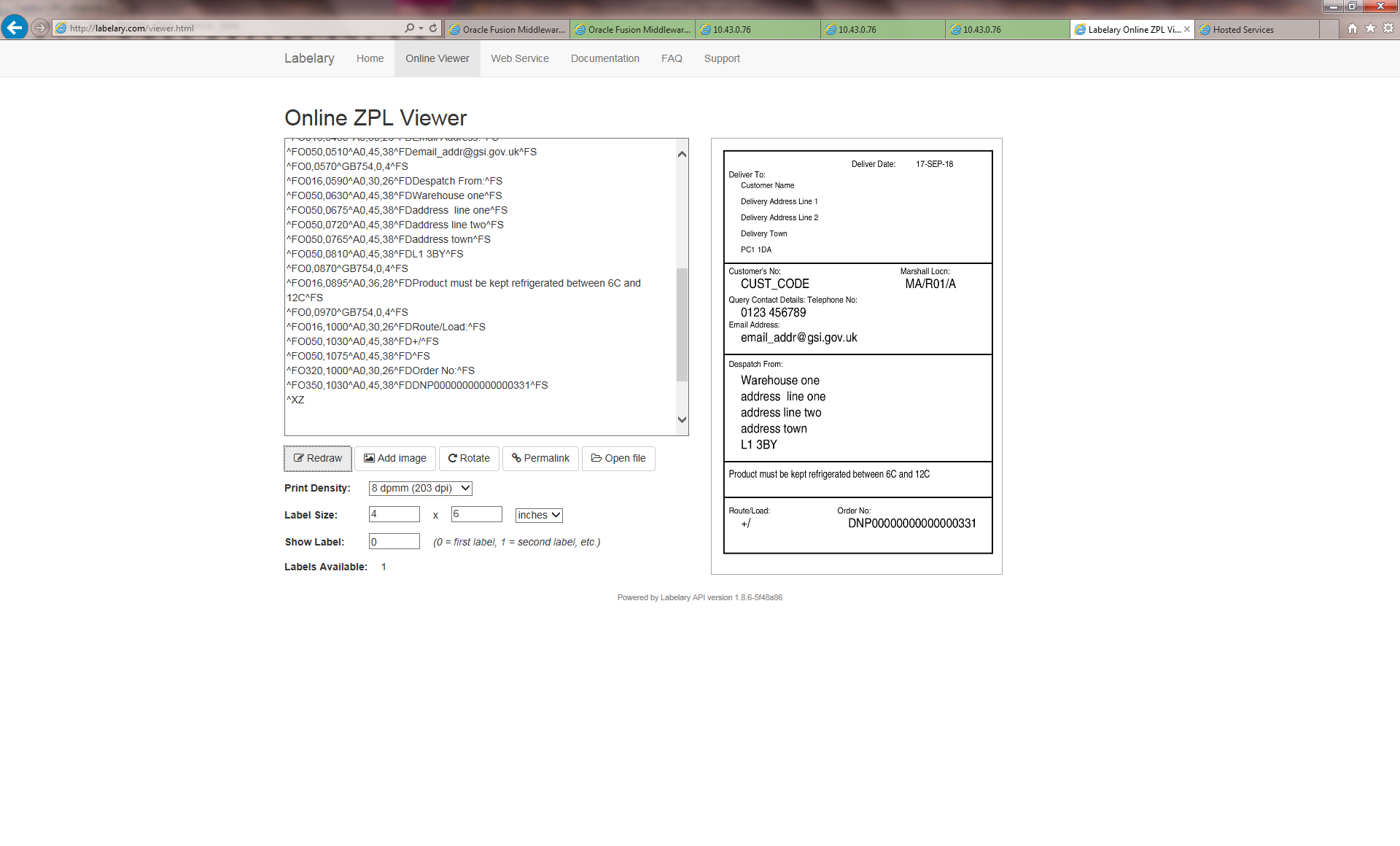Click the Open file button
Screen dimensions: 1400x846
(x=618, y=458)
